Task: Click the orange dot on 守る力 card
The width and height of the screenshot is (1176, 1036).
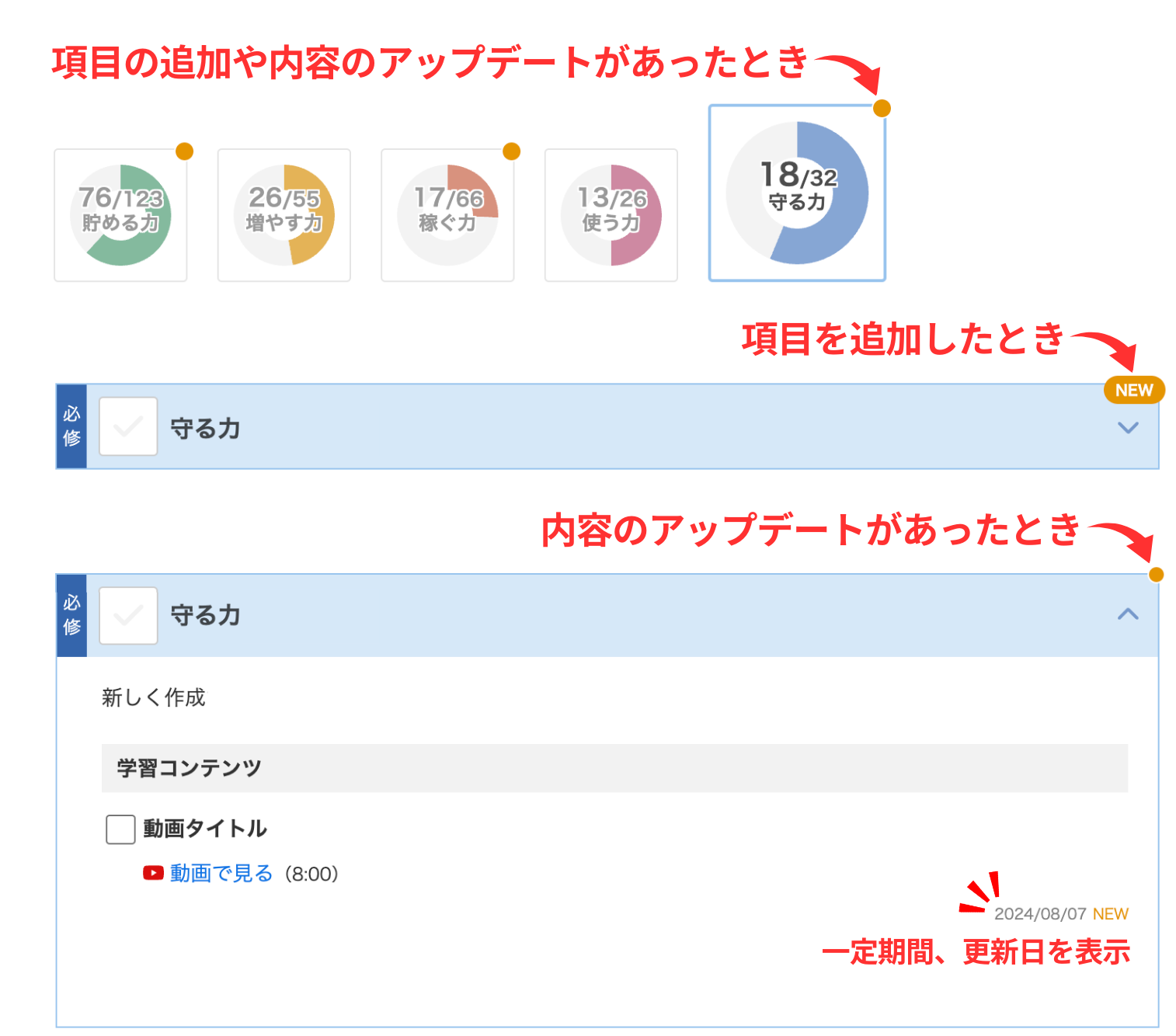Action: 882,108
